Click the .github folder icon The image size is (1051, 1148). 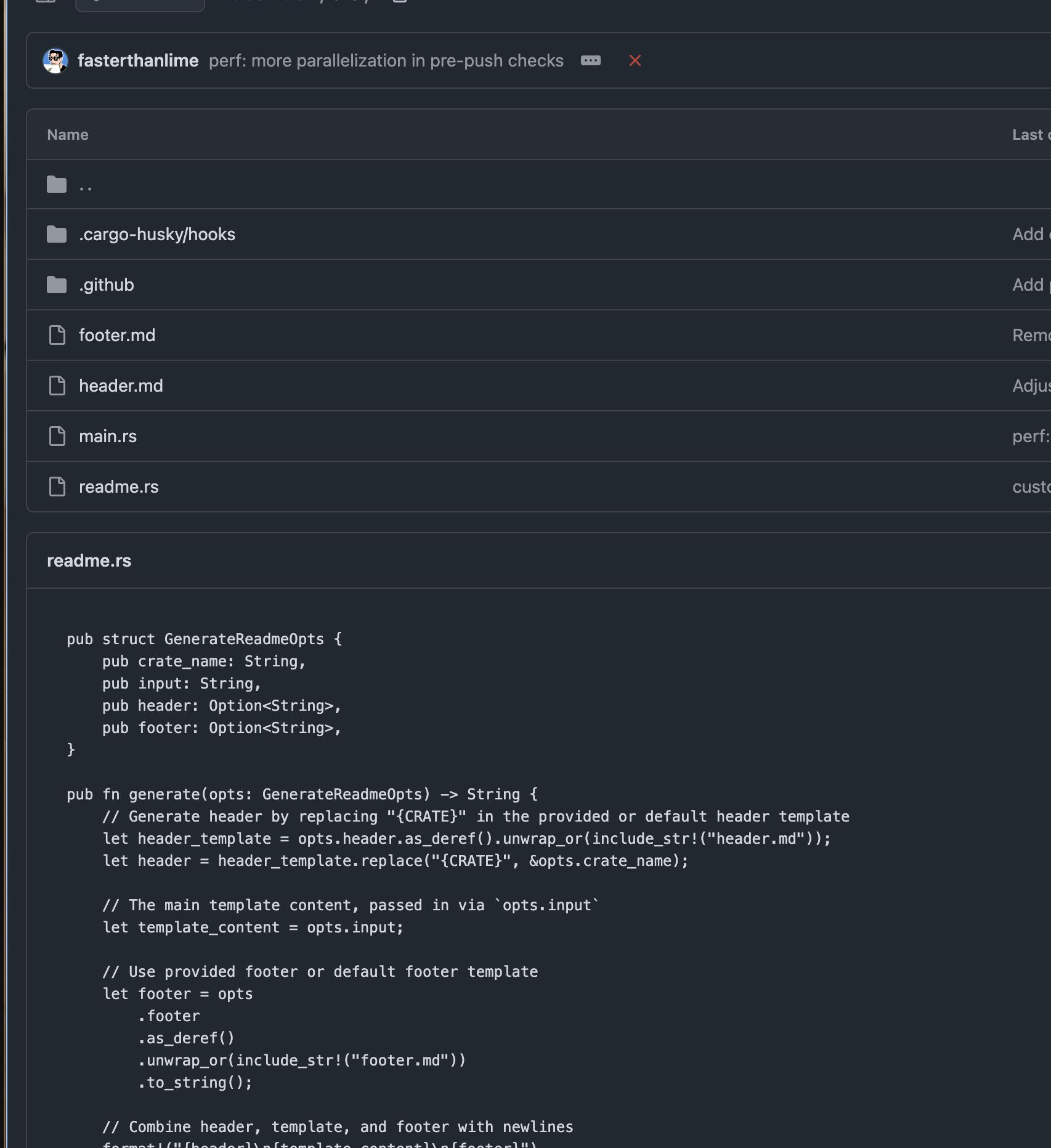tap(57, 285)
